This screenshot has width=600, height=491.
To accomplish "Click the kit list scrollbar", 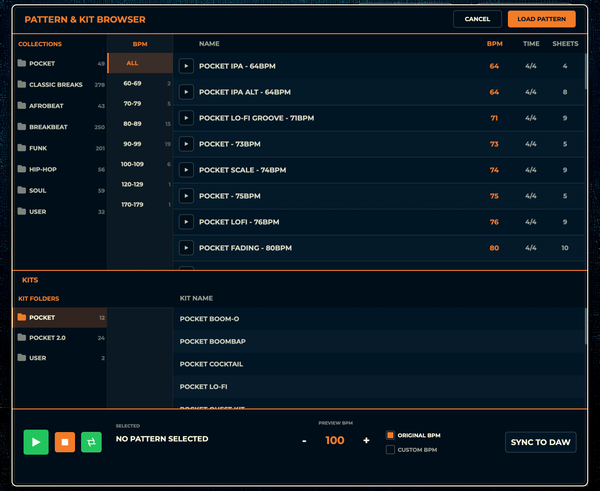I will (x=586, y=326).
